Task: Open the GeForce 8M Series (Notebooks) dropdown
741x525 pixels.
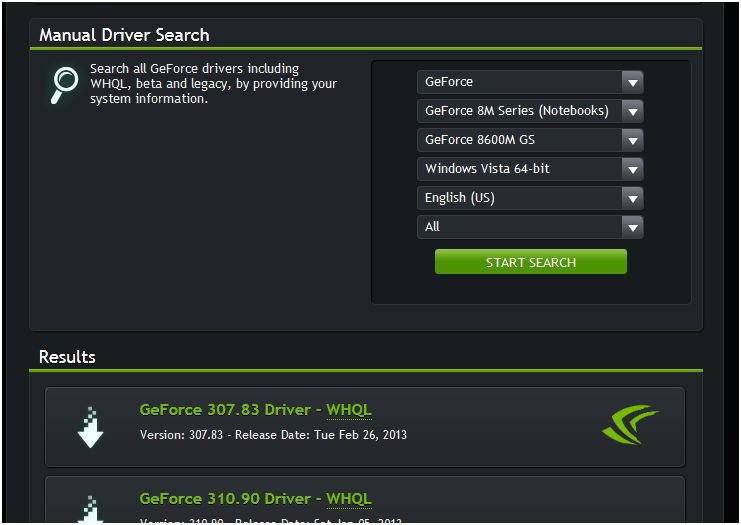Action: [x=530, y=111]
